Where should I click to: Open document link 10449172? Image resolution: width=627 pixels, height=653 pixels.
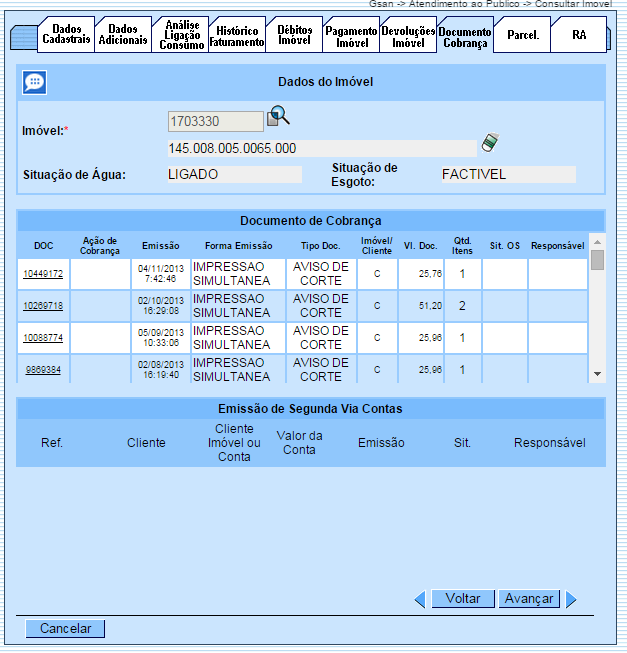[x=43, y=274]
